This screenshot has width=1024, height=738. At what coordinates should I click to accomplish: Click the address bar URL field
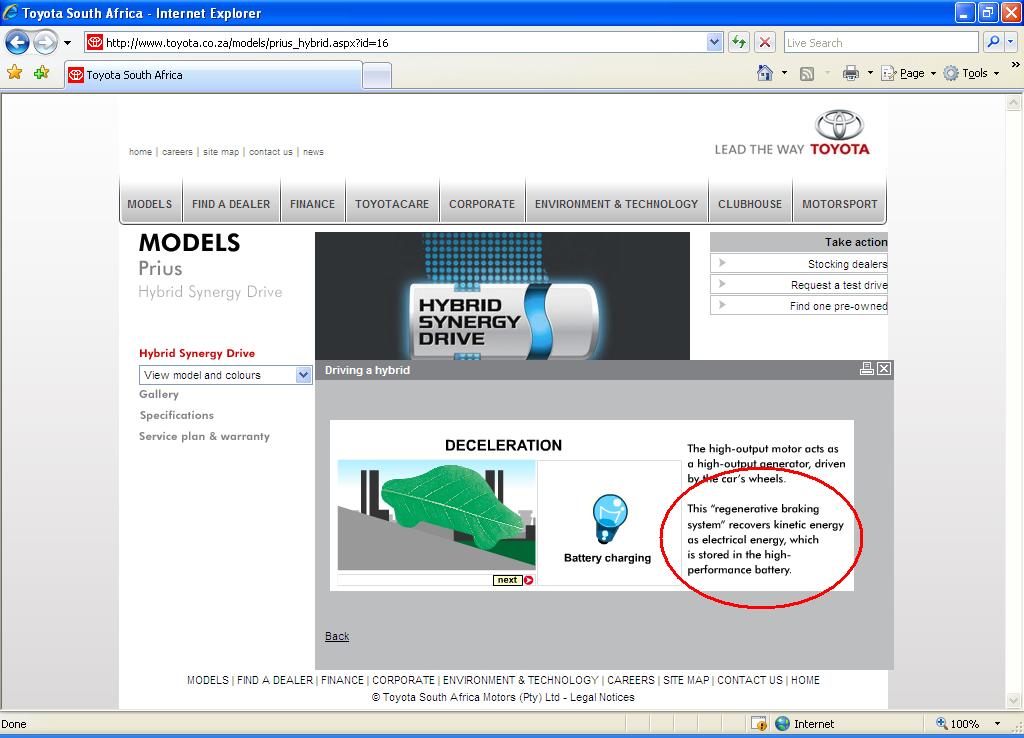[396, 43]
